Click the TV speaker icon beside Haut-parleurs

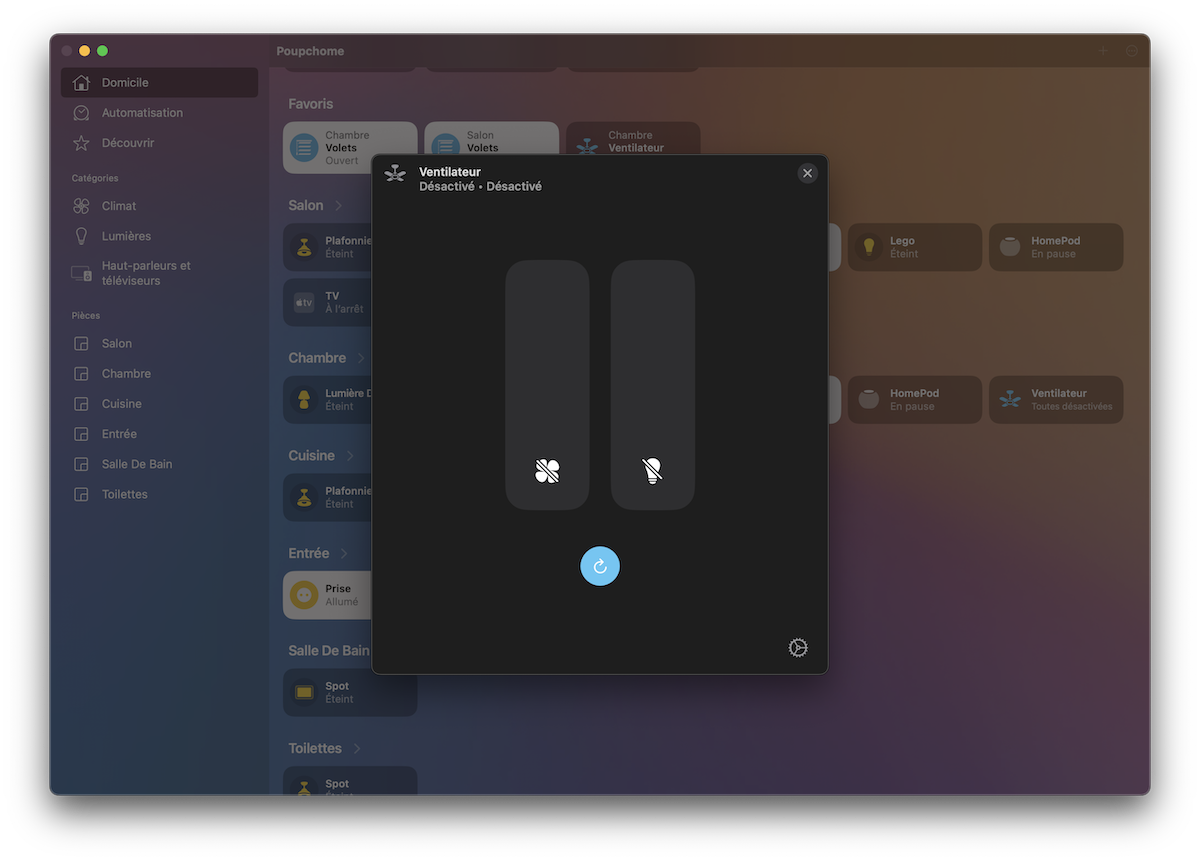(x=82, y=273)
